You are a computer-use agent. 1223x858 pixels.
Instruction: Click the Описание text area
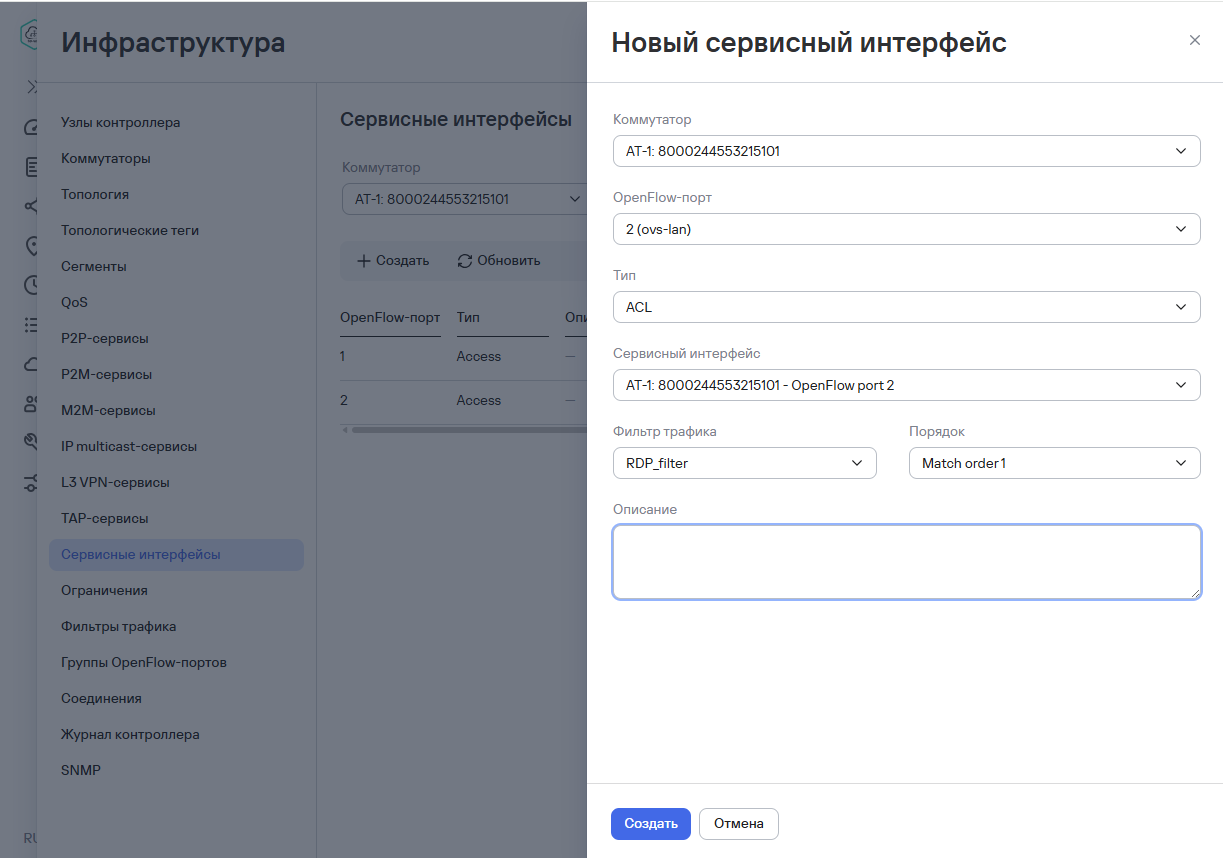[906, 562]
